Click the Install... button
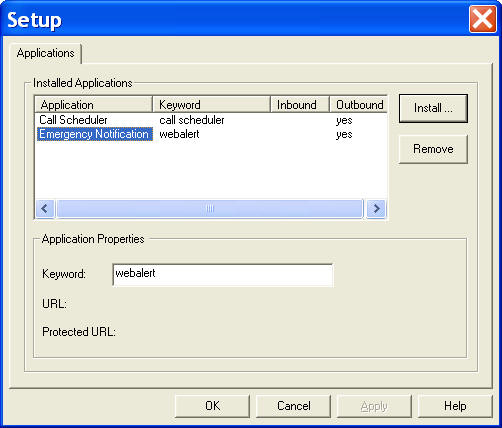502x428 pixels. tap(433, 108)
